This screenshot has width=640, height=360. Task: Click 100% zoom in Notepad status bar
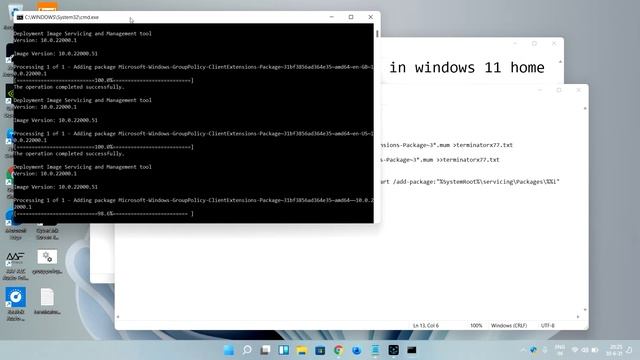point(476,325)
